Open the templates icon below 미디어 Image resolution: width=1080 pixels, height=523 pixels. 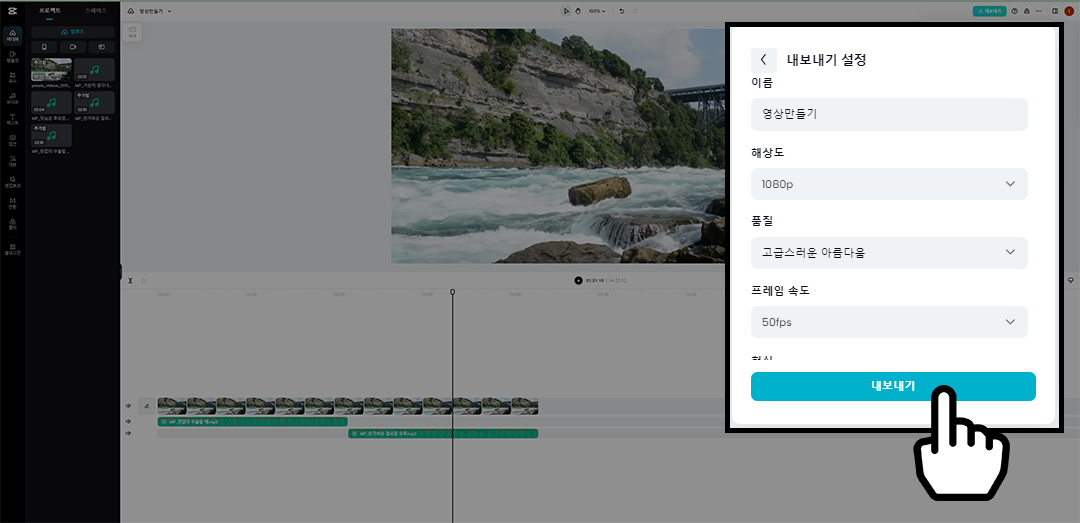[x=12, y=56]
